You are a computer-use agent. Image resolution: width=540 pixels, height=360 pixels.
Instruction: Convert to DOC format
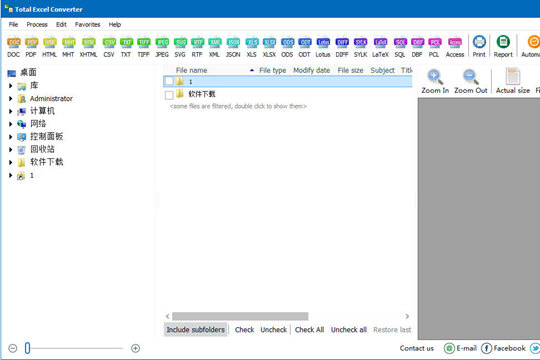click(x=13, y=47)
